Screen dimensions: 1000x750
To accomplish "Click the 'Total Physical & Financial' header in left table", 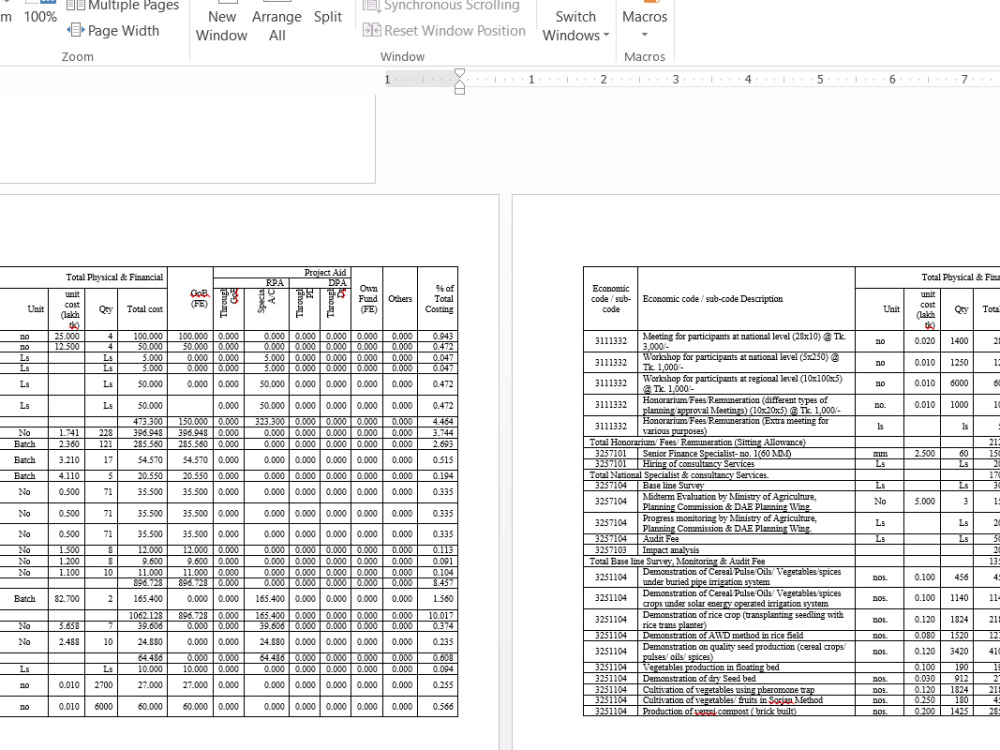I will pyautogui.click(x=114, y=277).
